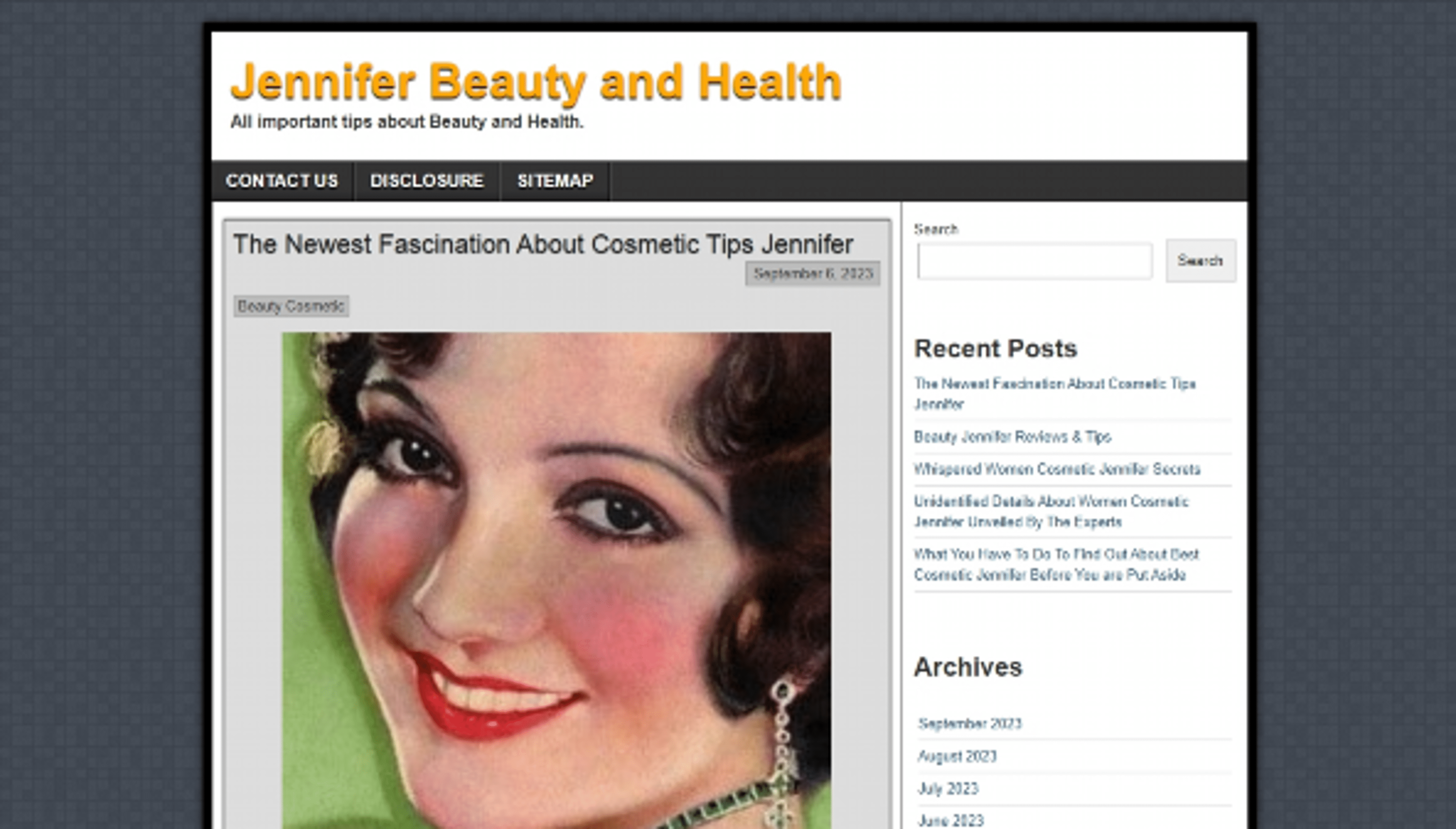Open recent post Beauty Jennifer Reviews & Tips
Image resolution: width=1456 pixels, height=829 pixels.
click(1012, 437)
